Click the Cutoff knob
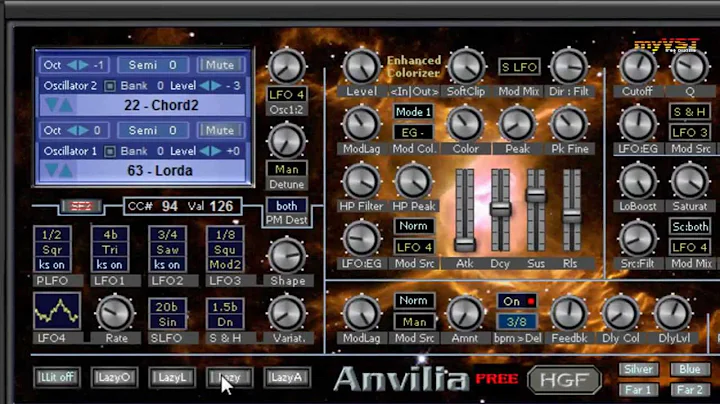The image size is (720, 404). point(638,67)
